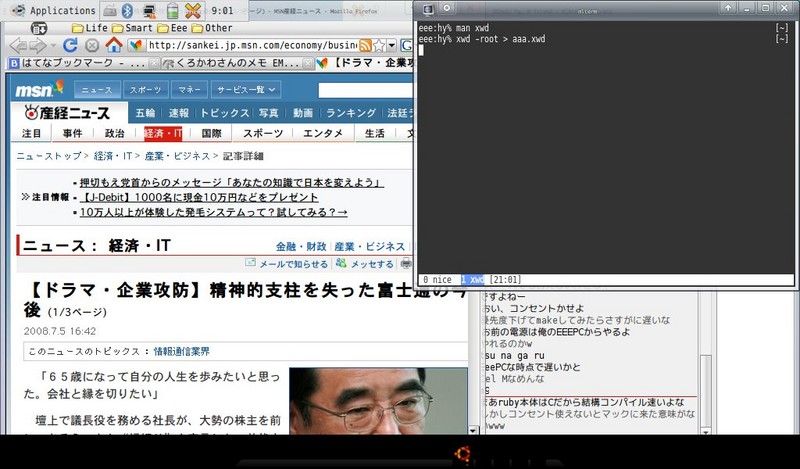Expand the サービス一覧 dropdown

[x=246, y=90]
